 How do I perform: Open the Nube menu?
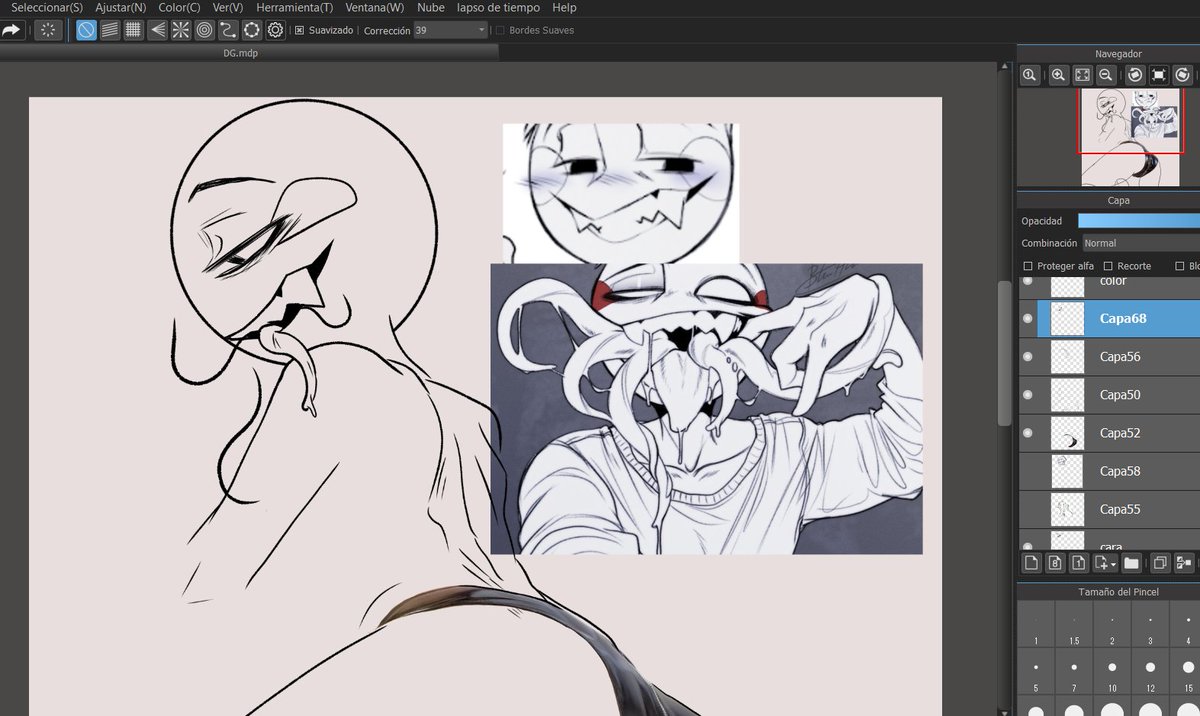click(431, 7)
